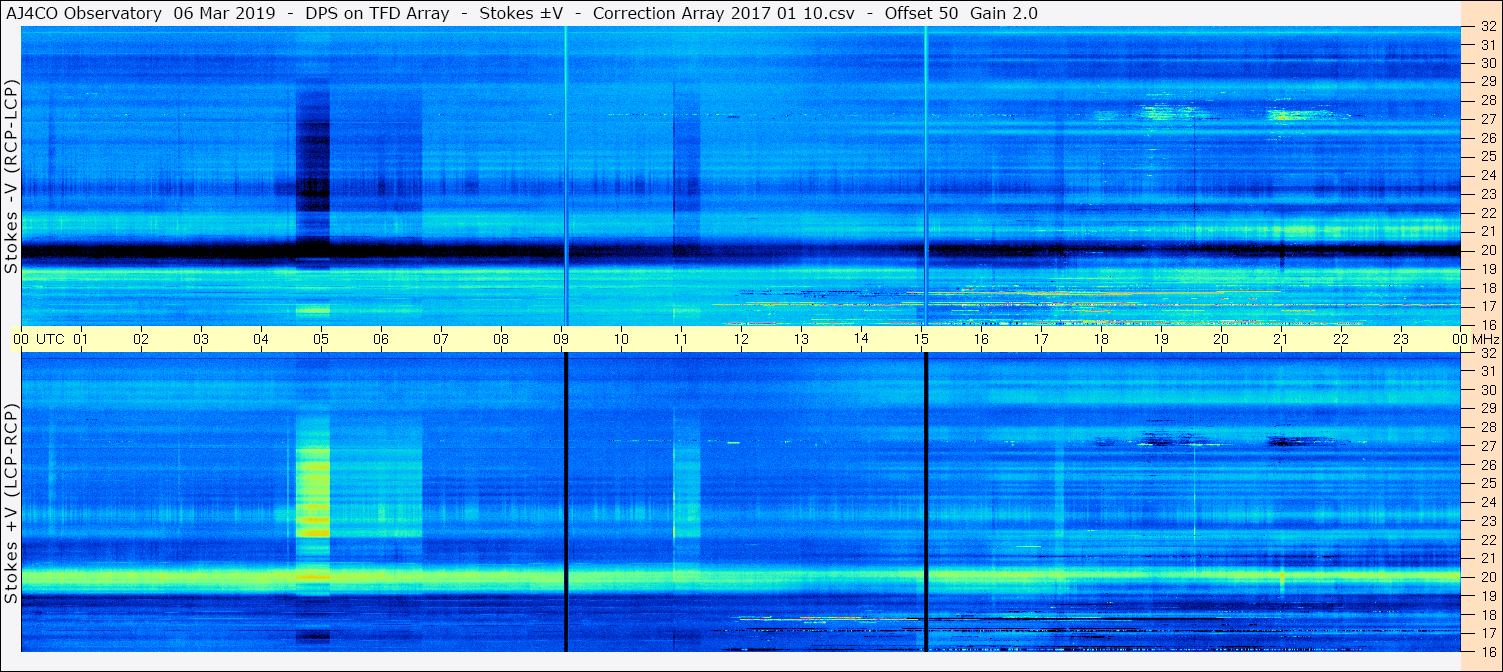Screen dimensions: 1503x672
Task: Select the 22 hour tick on the time axis
Action: (1341, 339)
